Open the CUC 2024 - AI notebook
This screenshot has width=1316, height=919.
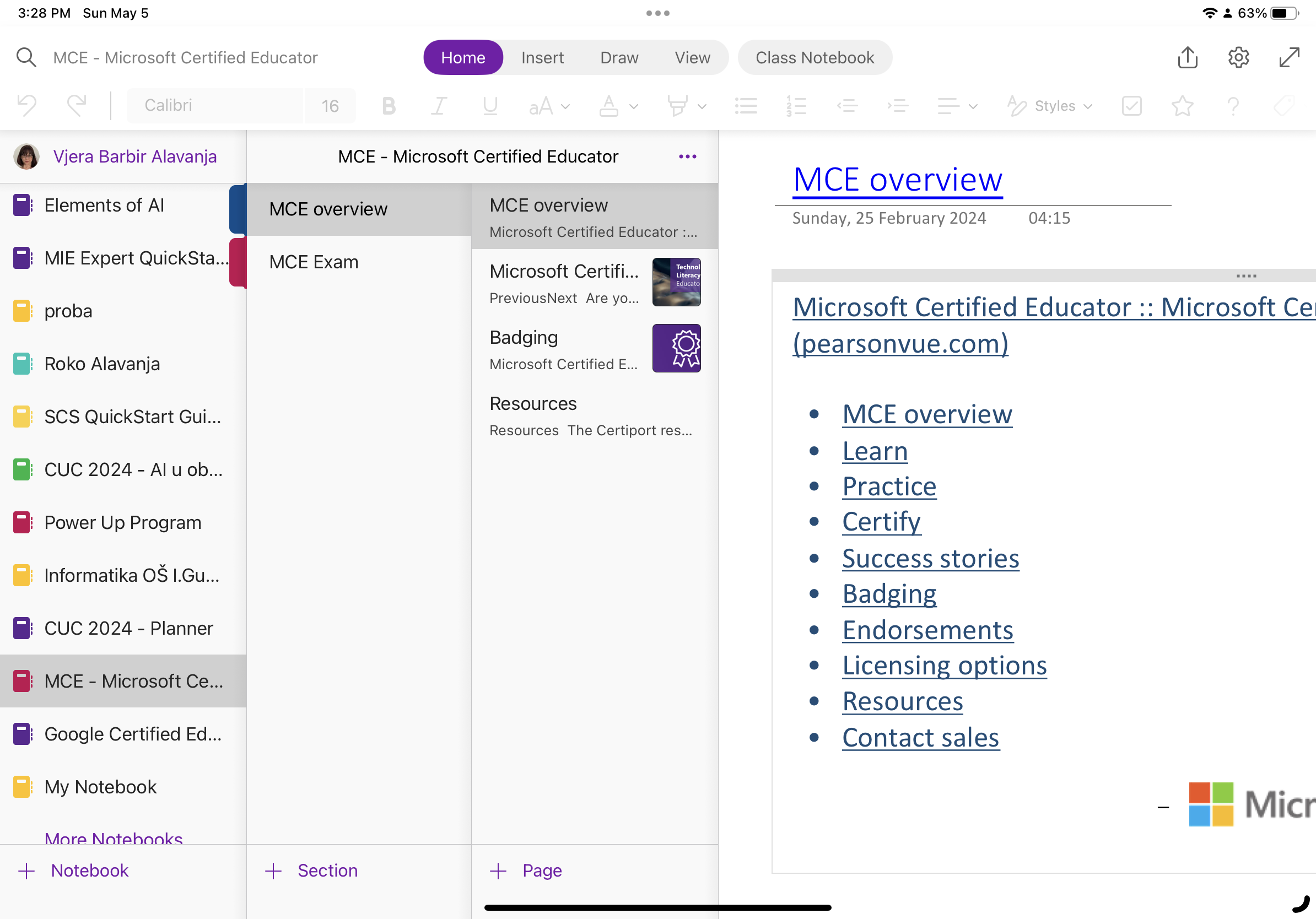[123, 469]
